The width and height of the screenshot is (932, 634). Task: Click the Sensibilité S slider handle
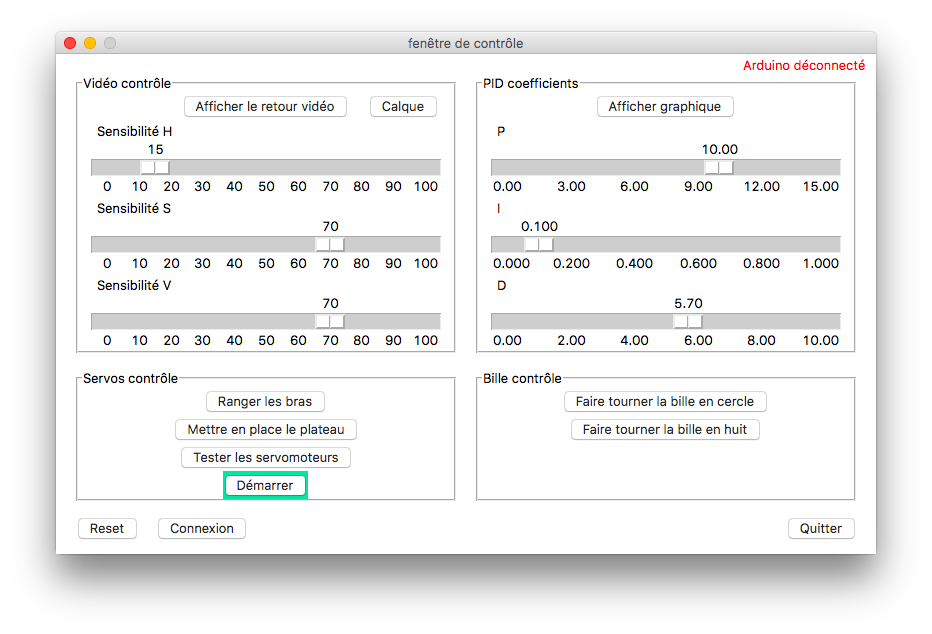[x=330, y=245]
